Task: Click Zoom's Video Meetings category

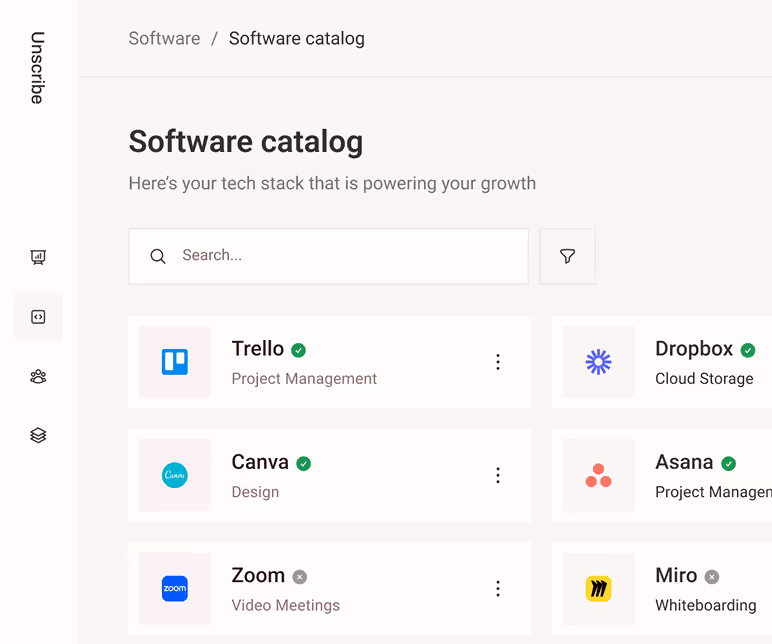Action: click(x=286, y=605)
